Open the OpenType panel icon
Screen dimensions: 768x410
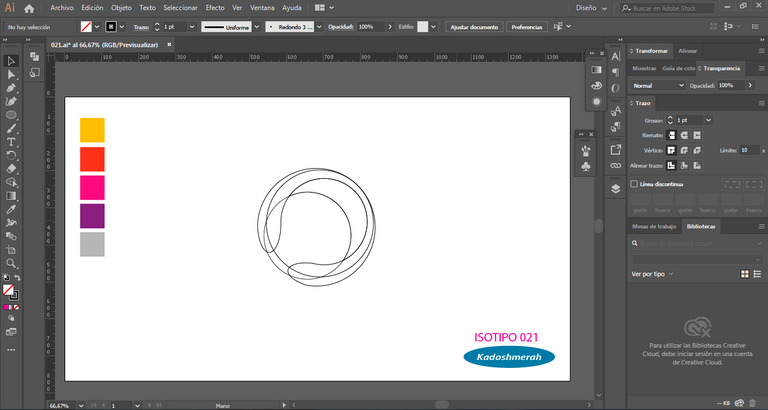pos(616,88)
